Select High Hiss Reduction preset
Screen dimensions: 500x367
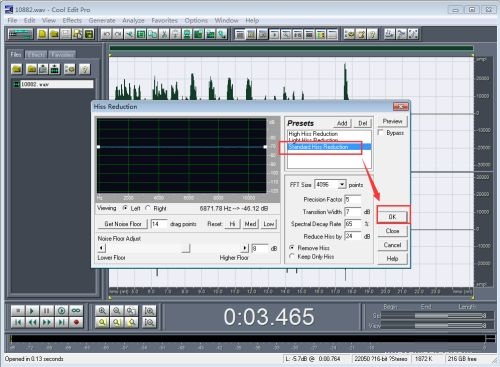coord(313,133)
